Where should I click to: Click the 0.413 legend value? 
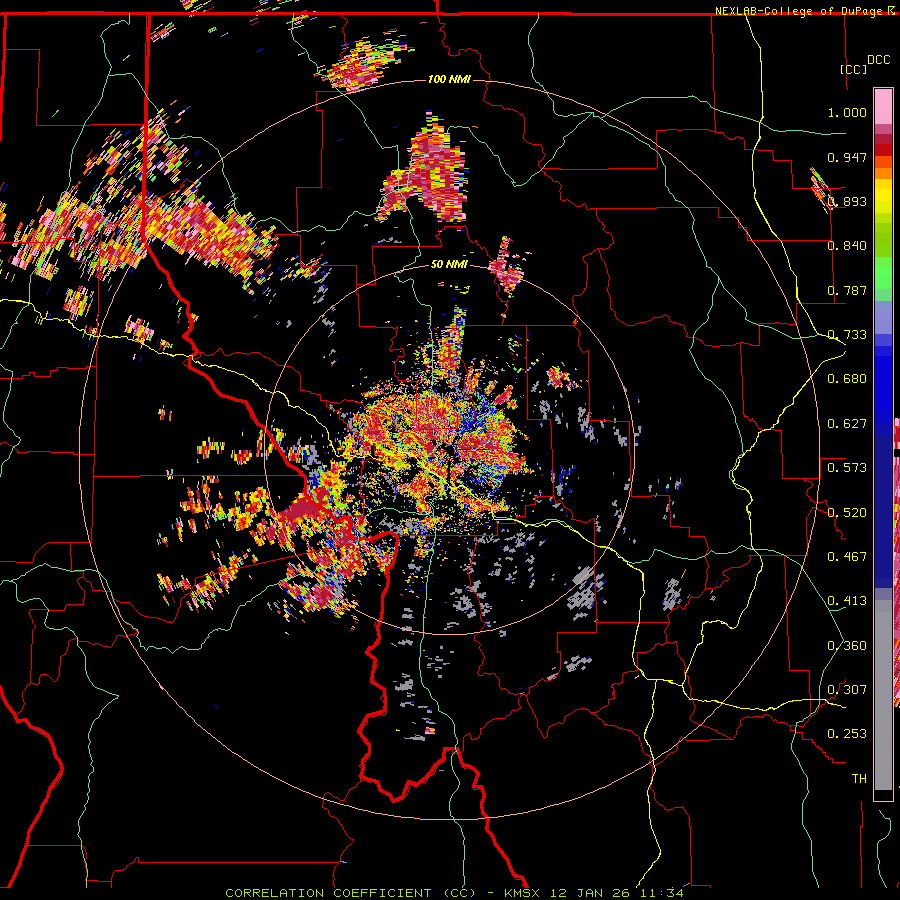847,601
